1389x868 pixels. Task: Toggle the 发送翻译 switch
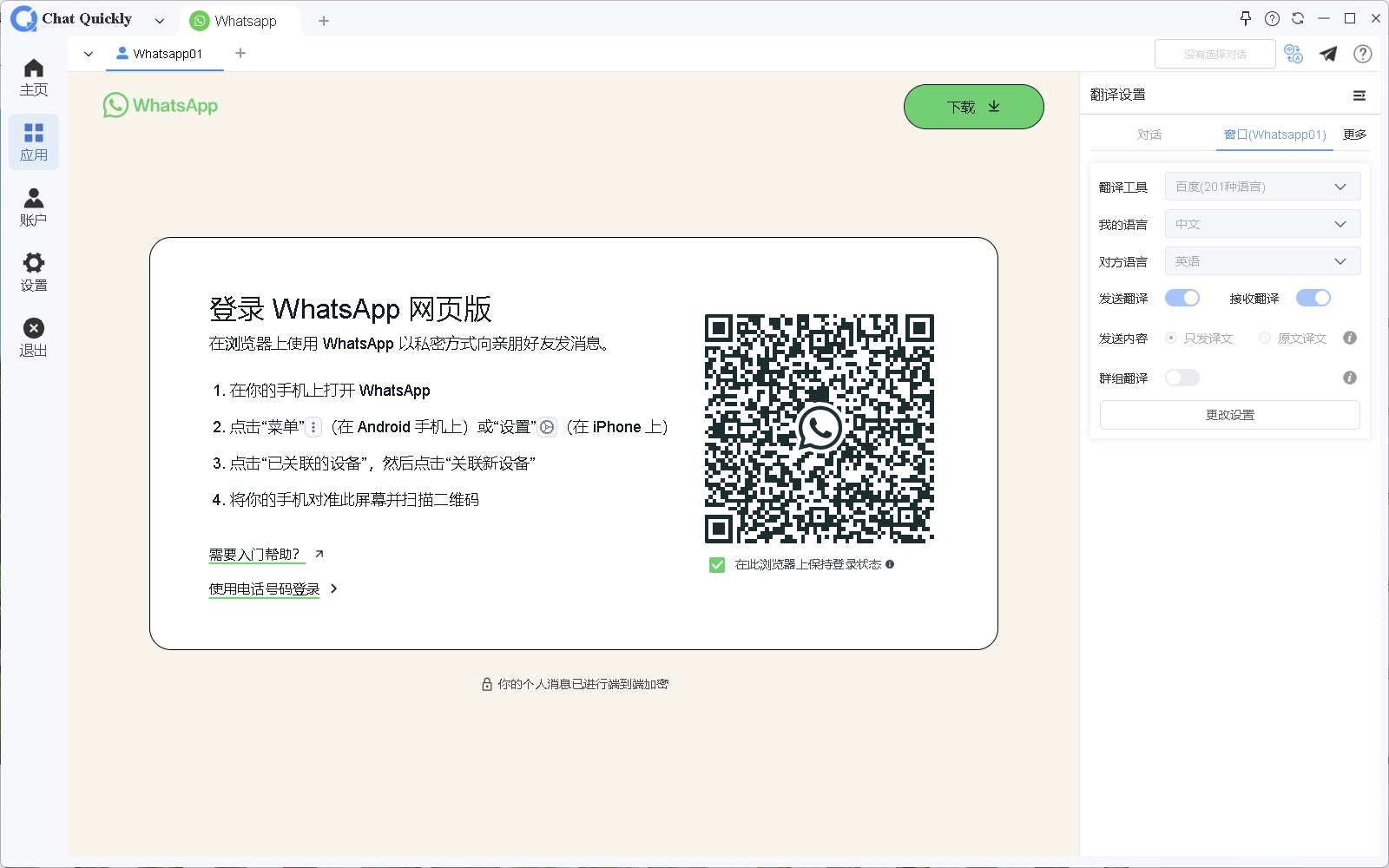[1182, 298]
